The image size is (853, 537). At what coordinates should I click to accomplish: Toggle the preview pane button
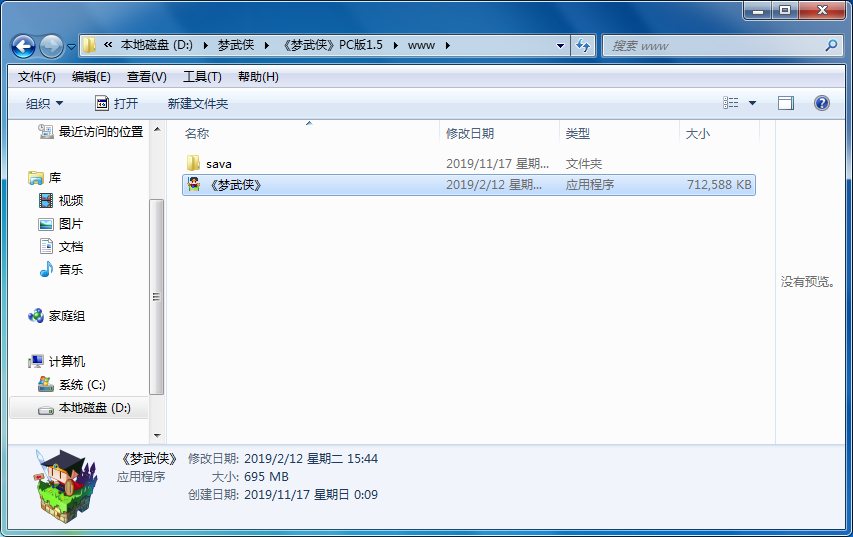785,103
